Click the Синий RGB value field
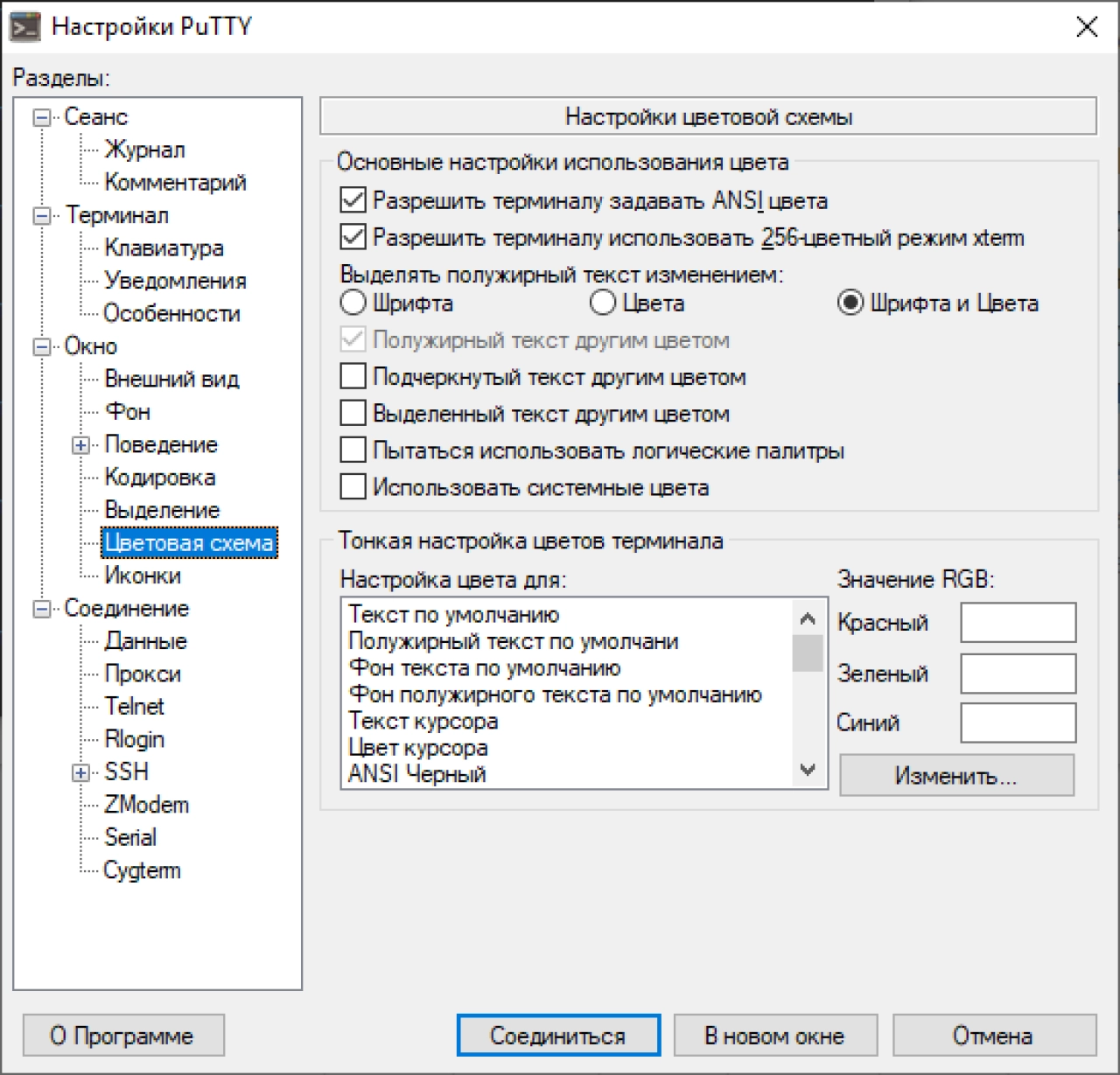This screenshot has width=1120, height=1075. pos(1018,723)
